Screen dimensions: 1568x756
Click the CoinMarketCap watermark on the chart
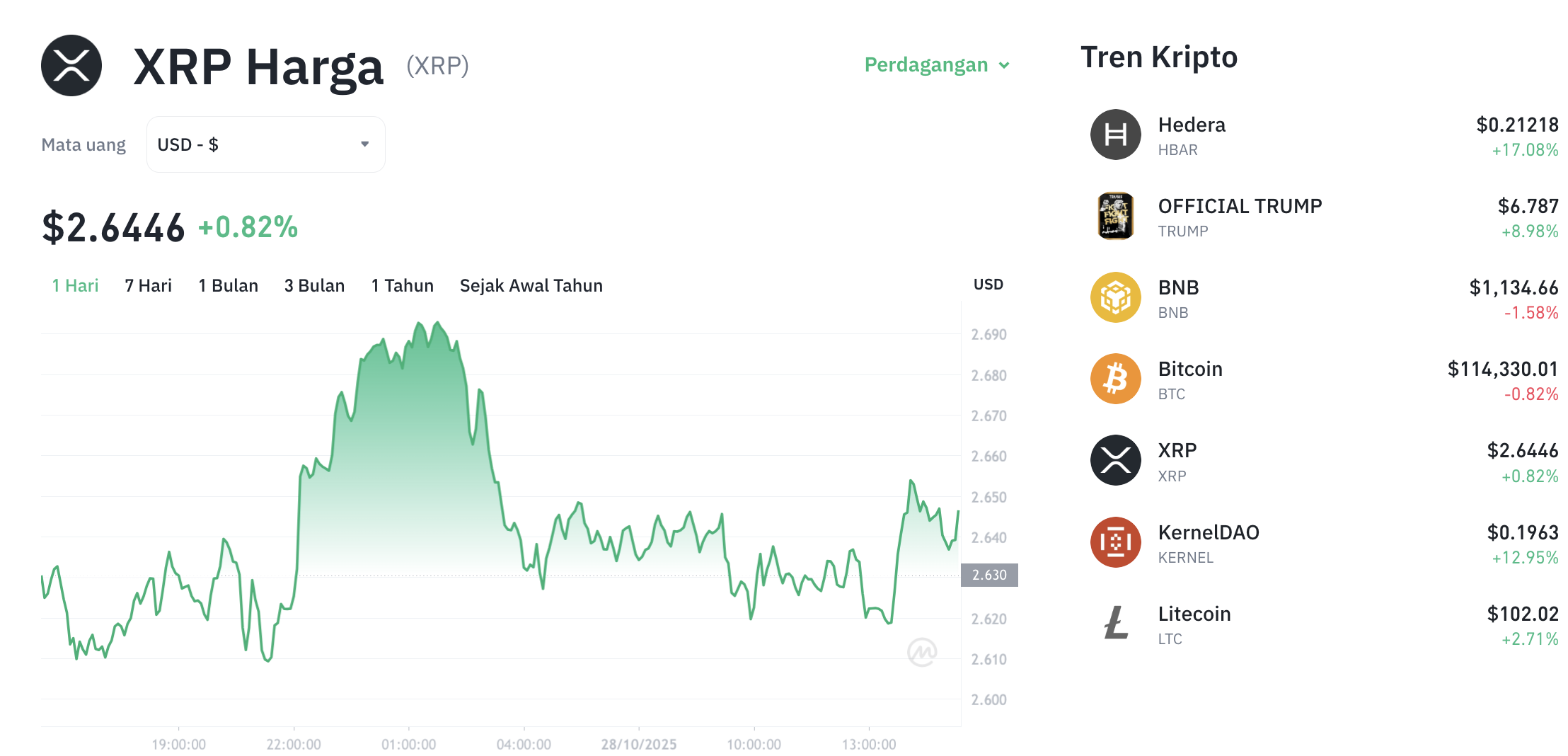point(921,652)
